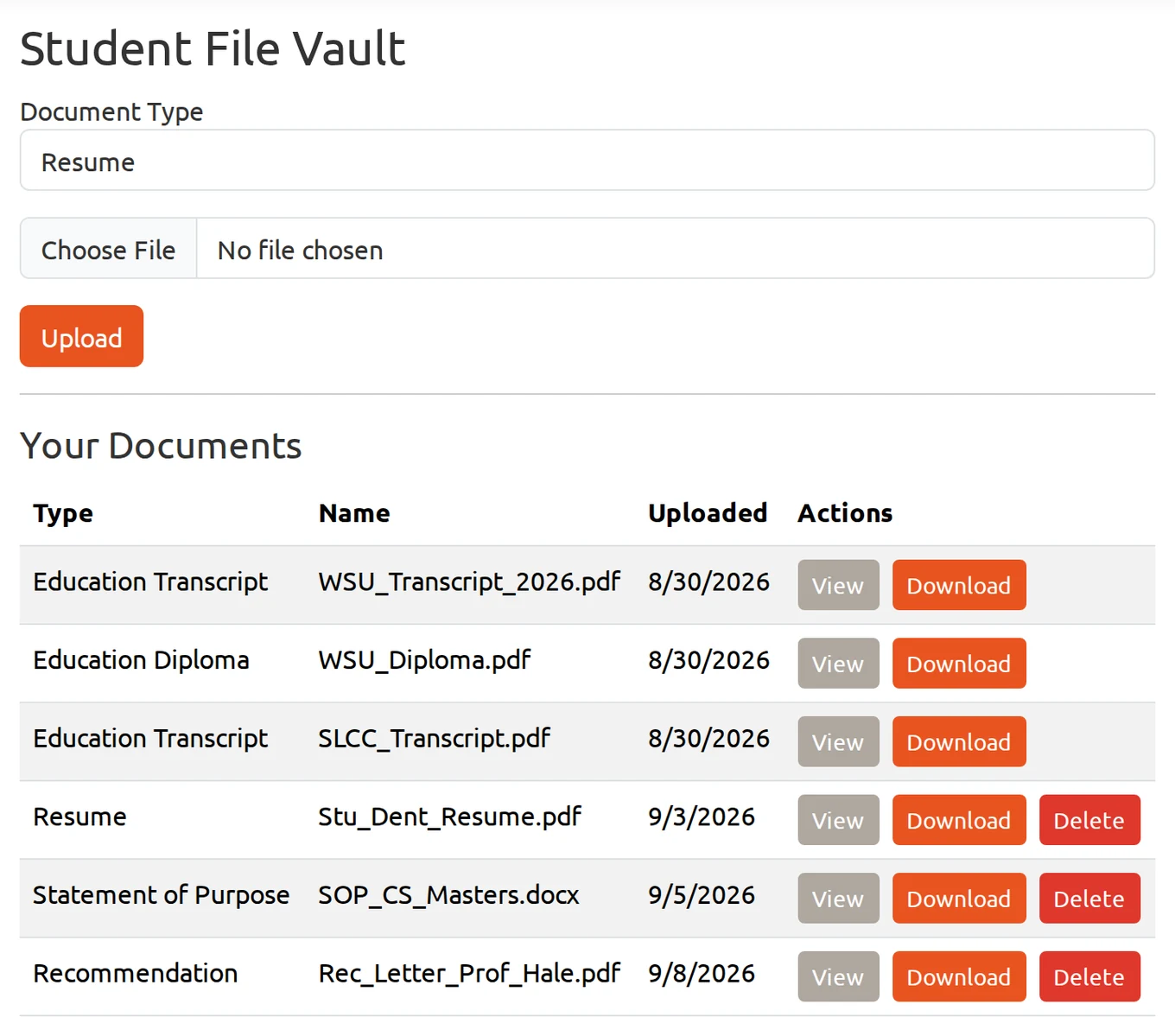Open the Document Type dropdown showing Resume
The image size is (1175, 1036).
click(x=587, y=161)
